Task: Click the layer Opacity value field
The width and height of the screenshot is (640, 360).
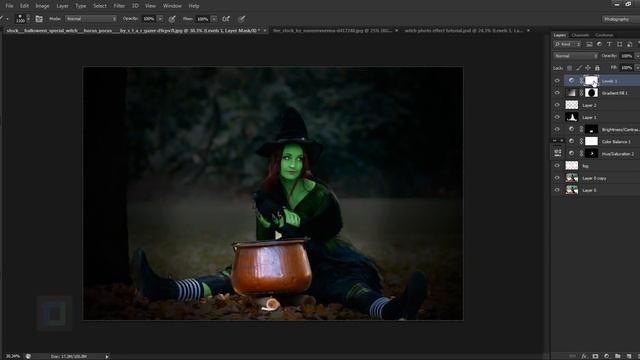Action: coord(626,56)
